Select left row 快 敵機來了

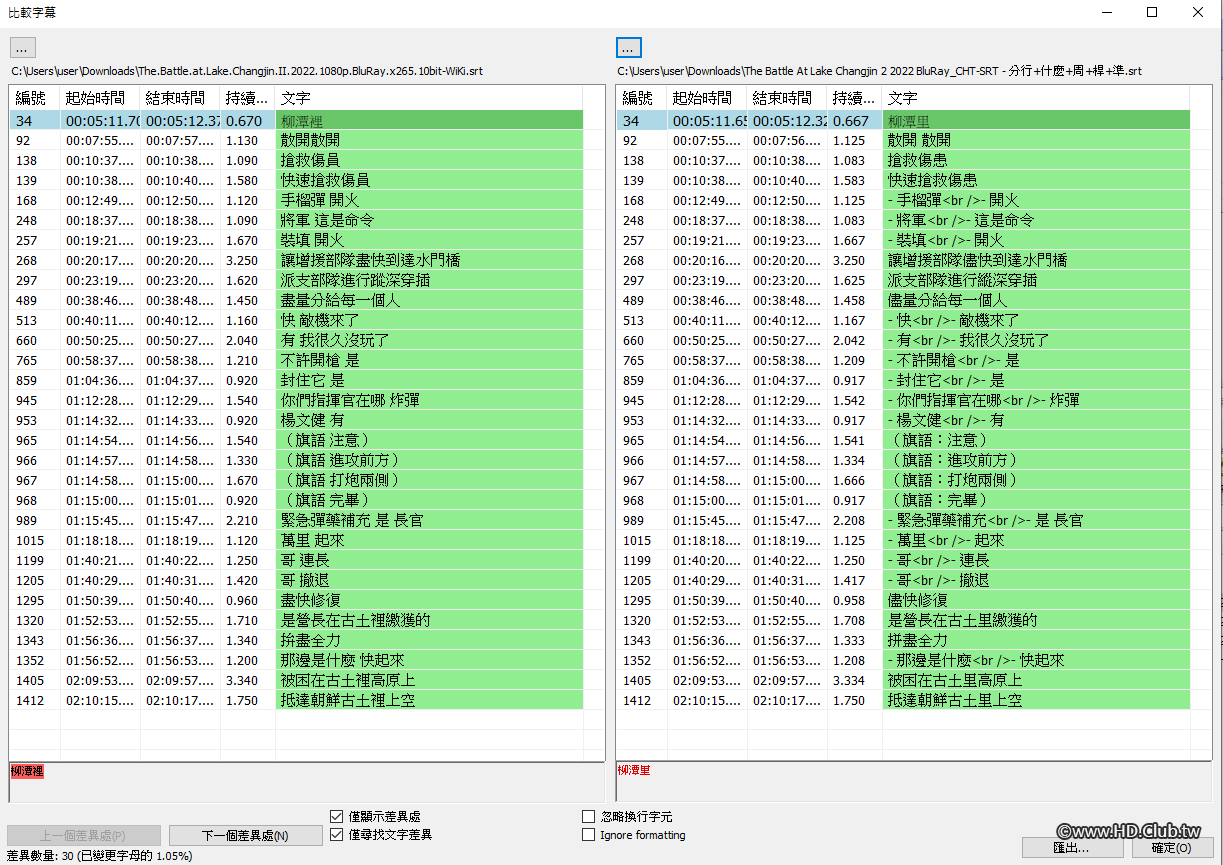[296, 320]
